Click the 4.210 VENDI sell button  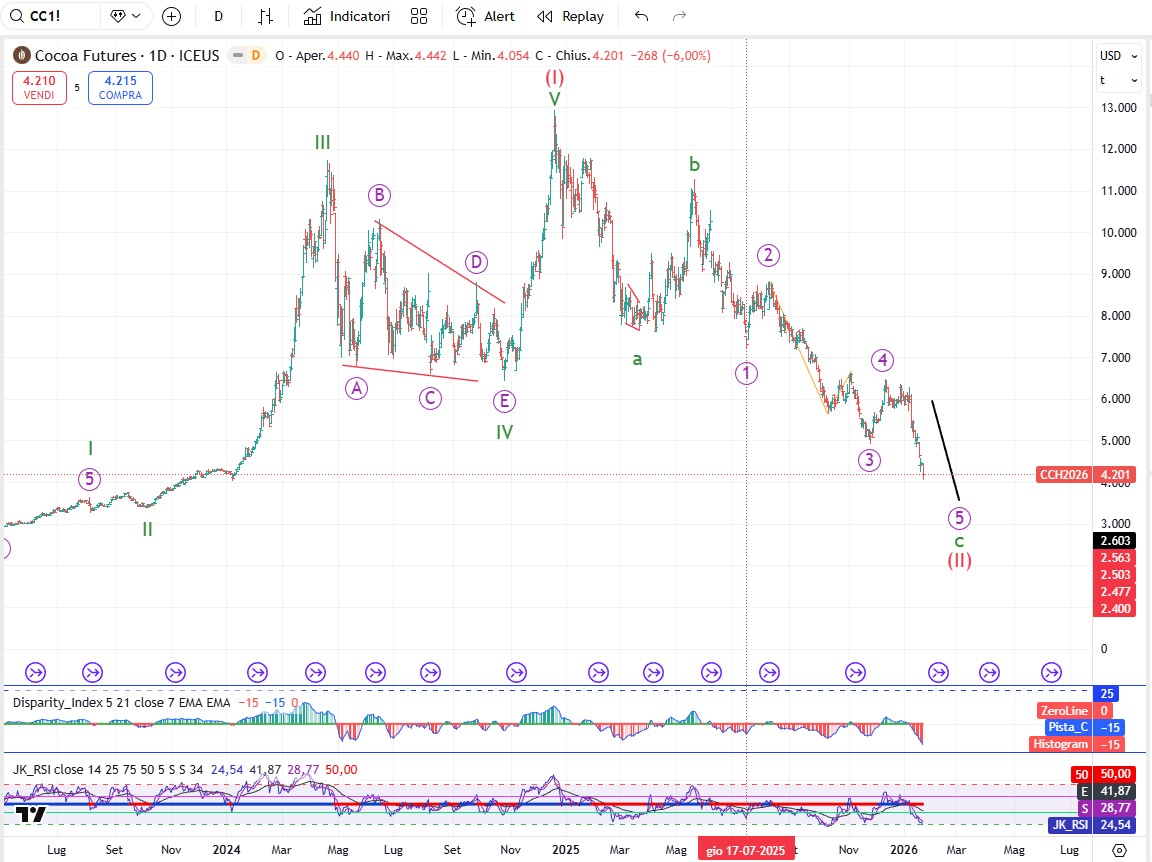point(39,87)
